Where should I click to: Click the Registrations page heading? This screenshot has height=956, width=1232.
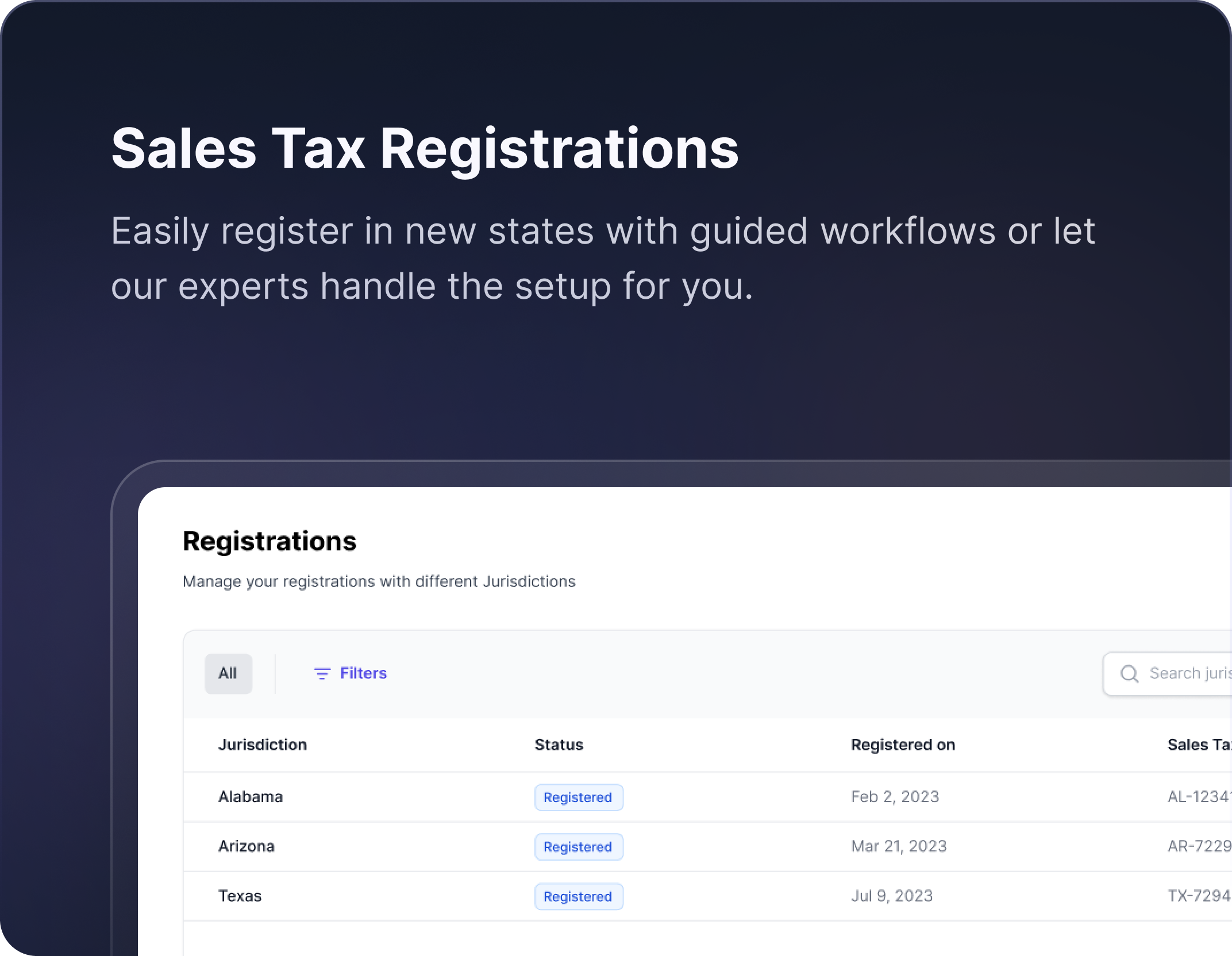[x=269, y=541]
